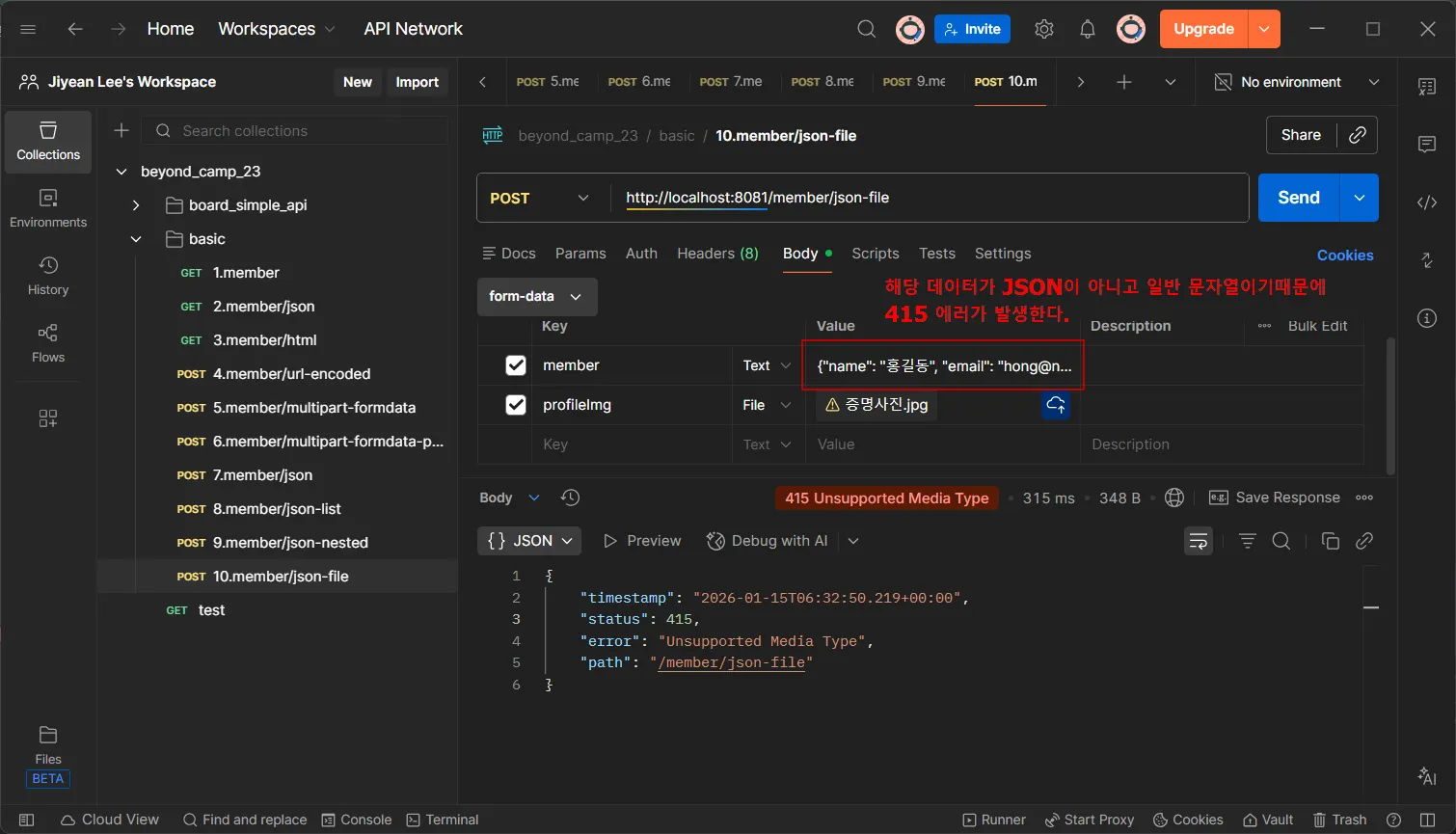The width and height of the screenshot is (1456, 834).
Task: Change member row Text type dropdown
Action: point(767,365)
